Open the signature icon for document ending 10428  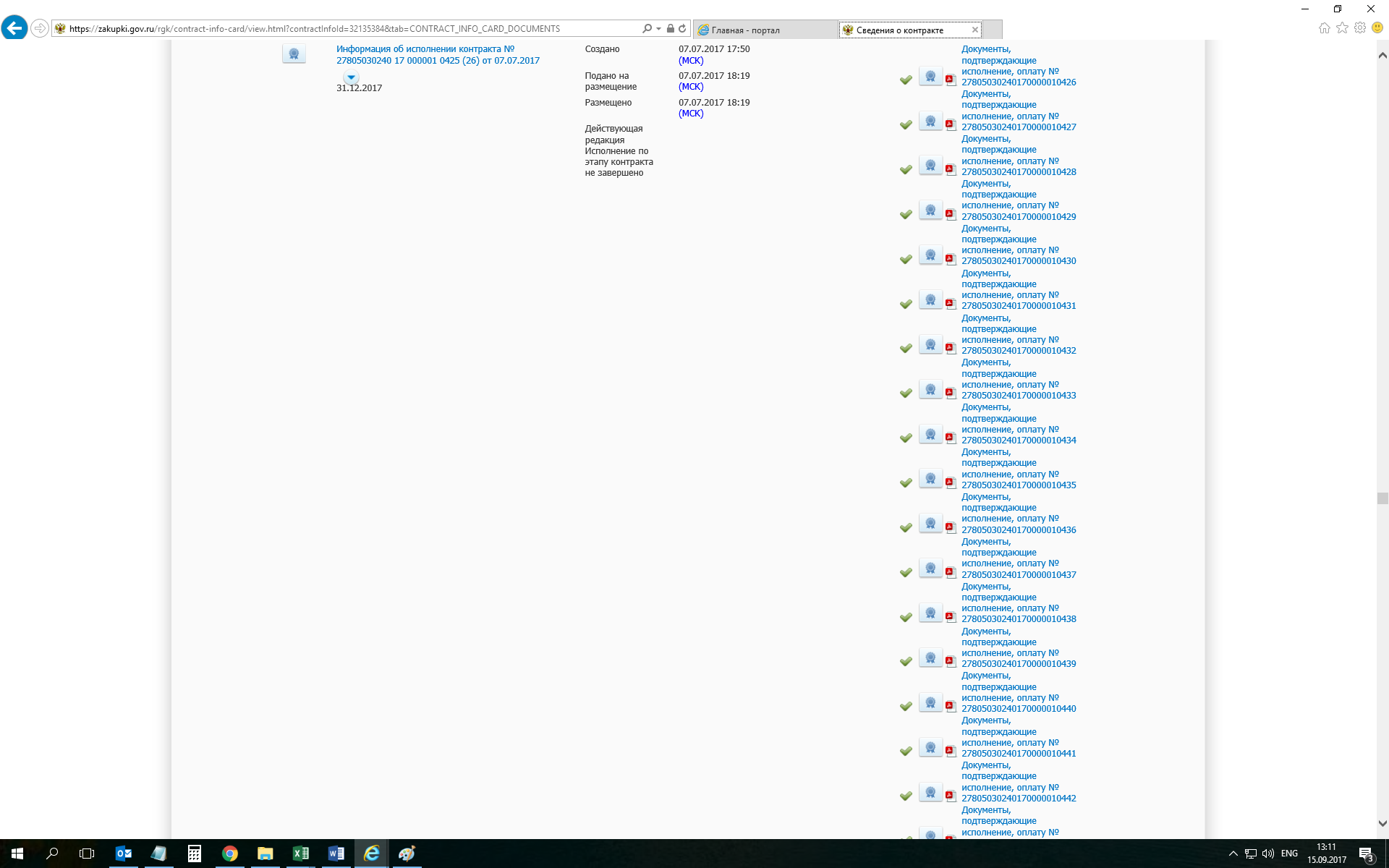pyautogui.click(x=930, y=166)
